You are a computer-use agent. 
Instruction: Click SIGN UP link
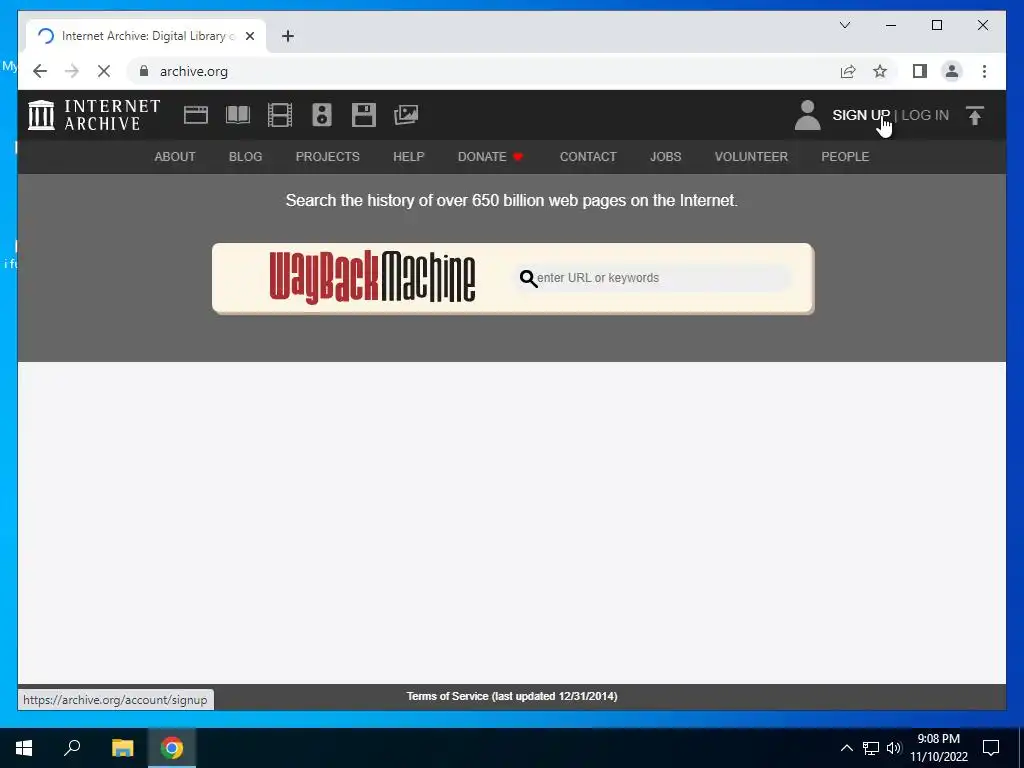[x=861, y=115]
